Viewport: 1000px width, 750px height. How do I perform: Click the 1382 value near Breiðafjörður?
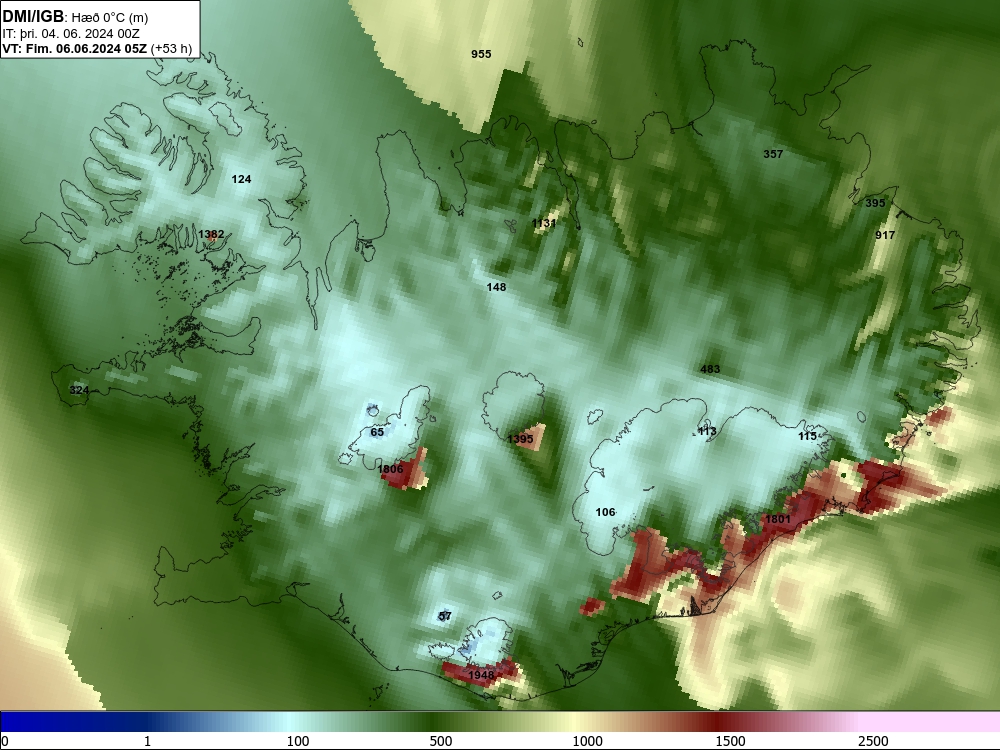(211, 234)
